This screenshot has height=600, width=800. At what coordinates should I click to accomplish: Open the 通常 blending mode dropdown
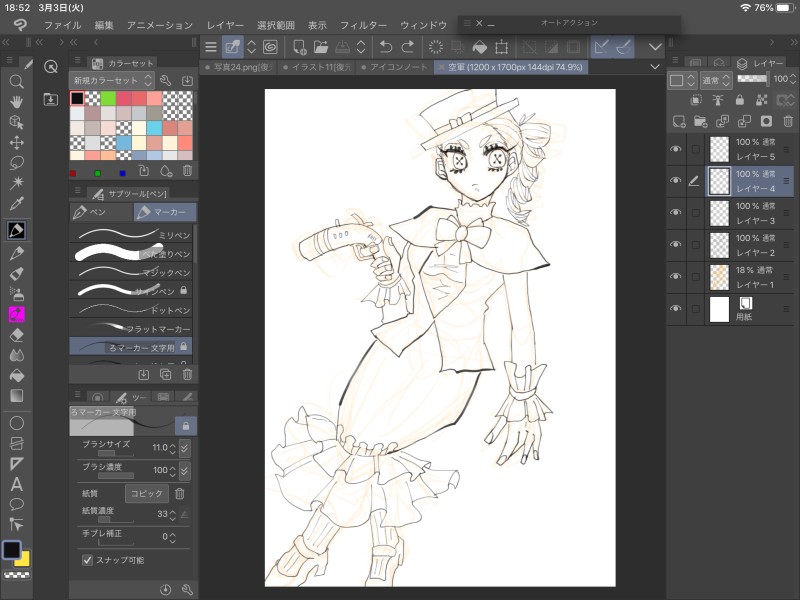point(716,80)
